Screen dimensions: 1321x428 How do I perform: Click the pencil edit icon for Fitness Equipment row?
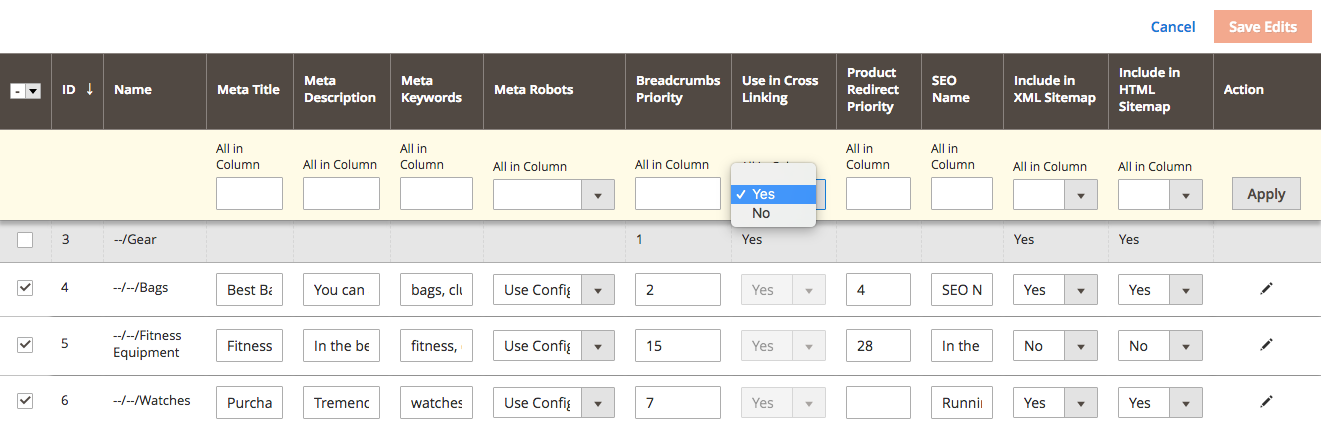click(x=1266, y=345)
